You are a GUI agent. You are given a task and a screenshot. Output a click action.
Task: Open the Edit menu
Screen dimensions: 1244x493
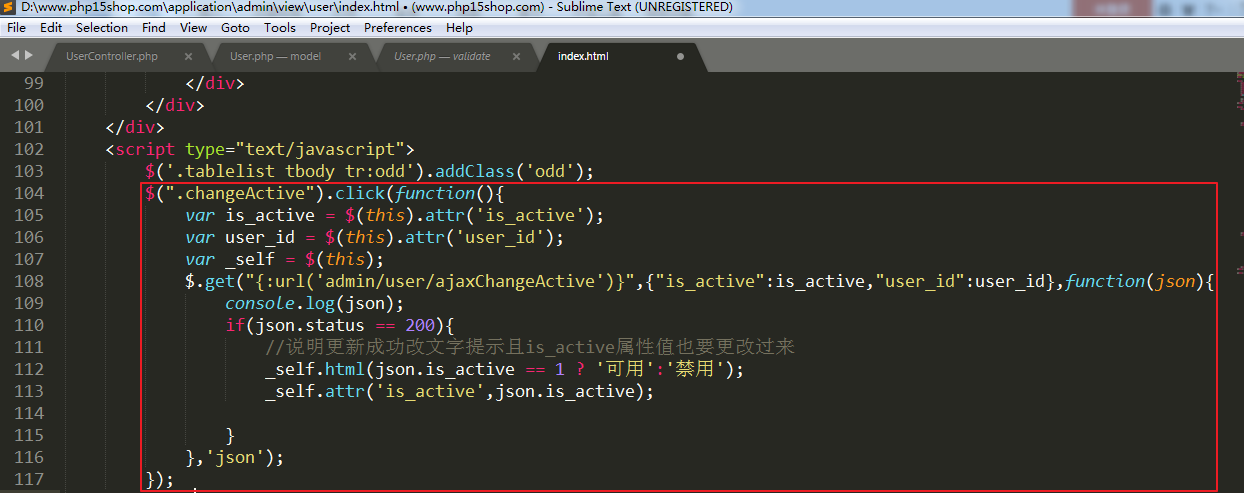point(51,28)
